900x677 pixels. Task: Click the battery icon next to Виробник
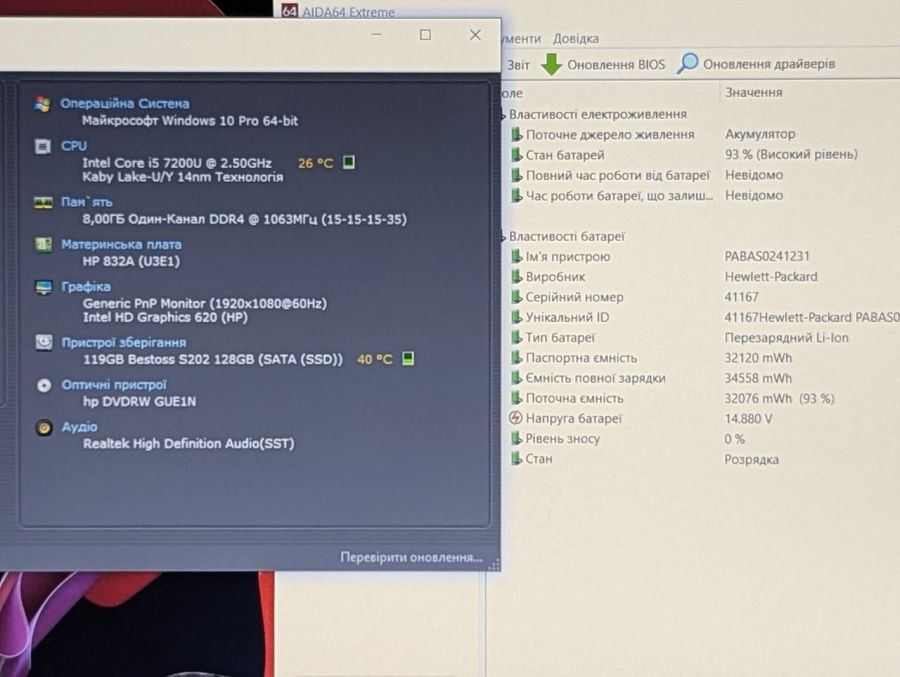click(516, 277)
